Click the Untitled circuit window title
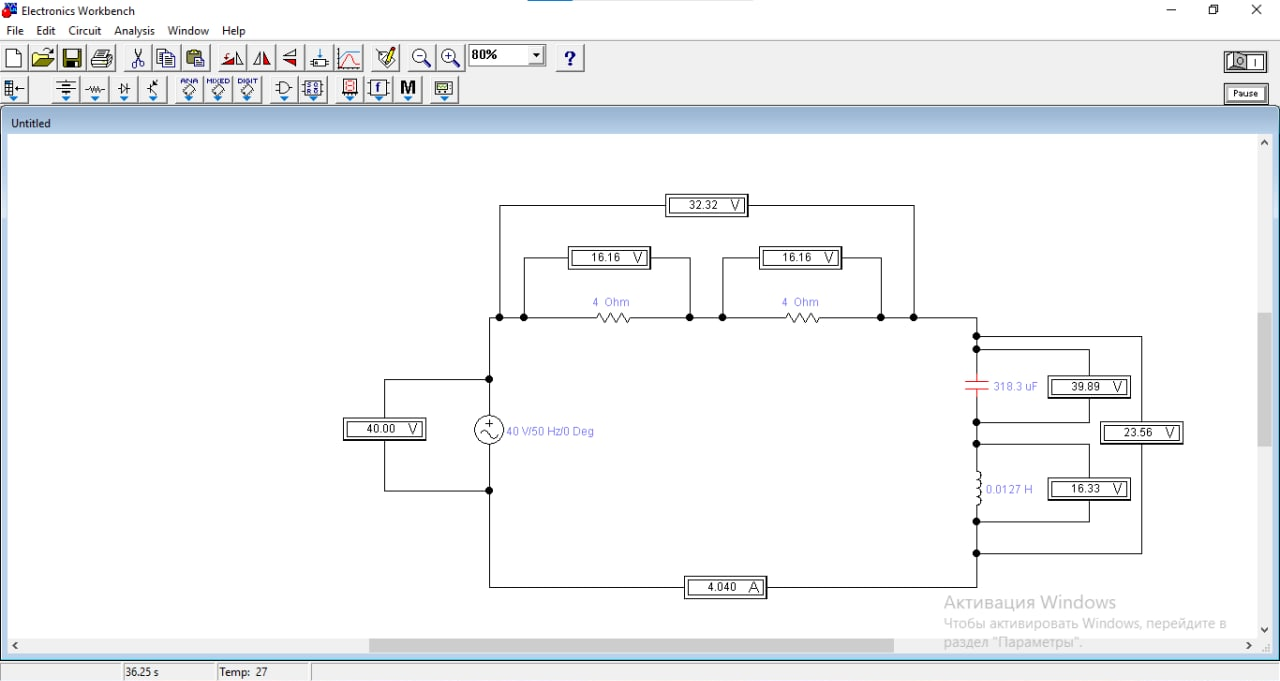Viewport: 1280px width, 681px height. [x=31, y=123]
